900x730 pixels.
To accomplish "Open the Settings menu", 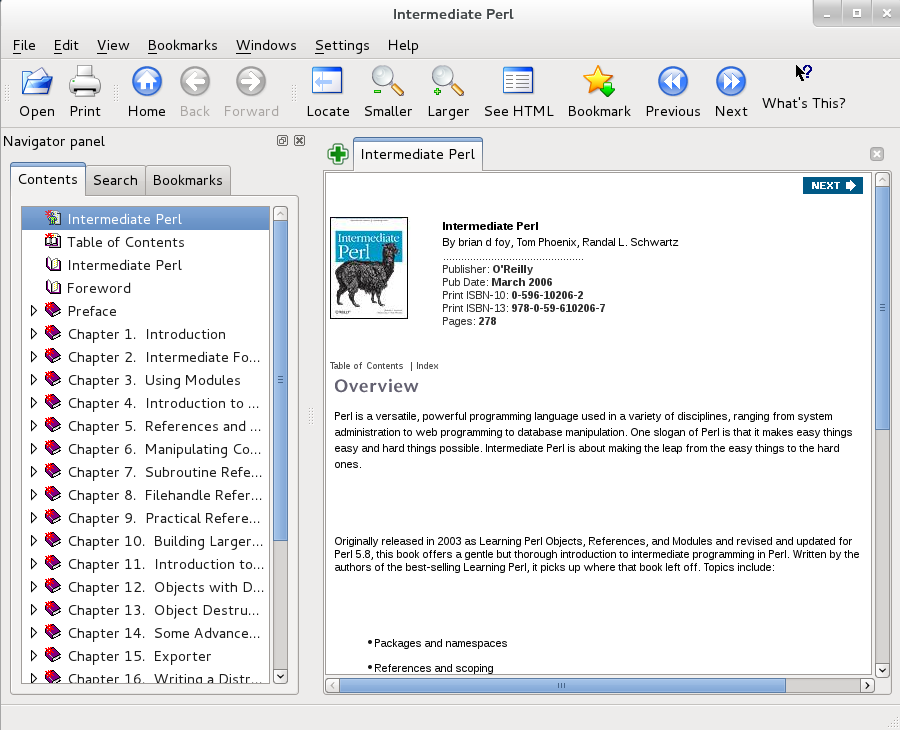I will [342, 45].
